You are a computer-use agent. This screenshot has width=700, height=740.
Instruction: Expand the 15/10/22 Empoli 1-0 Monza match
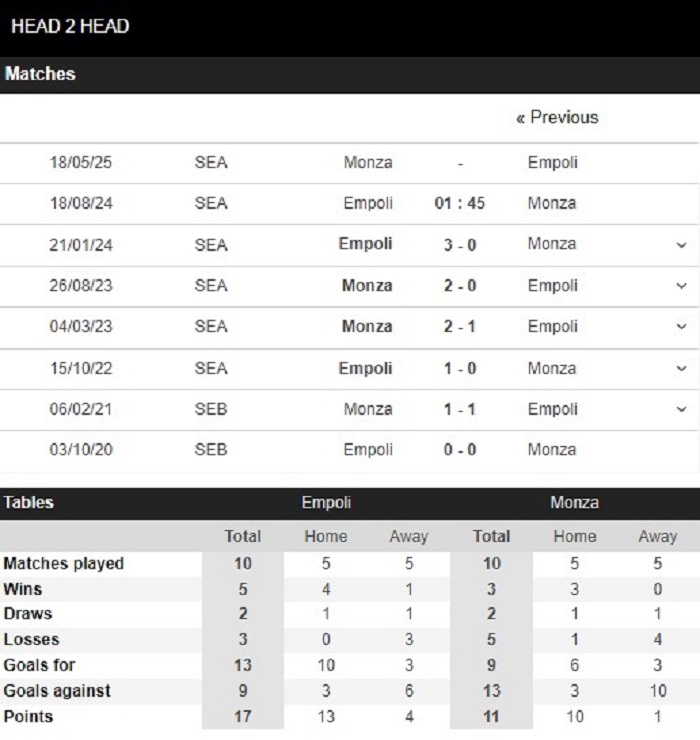681,369
